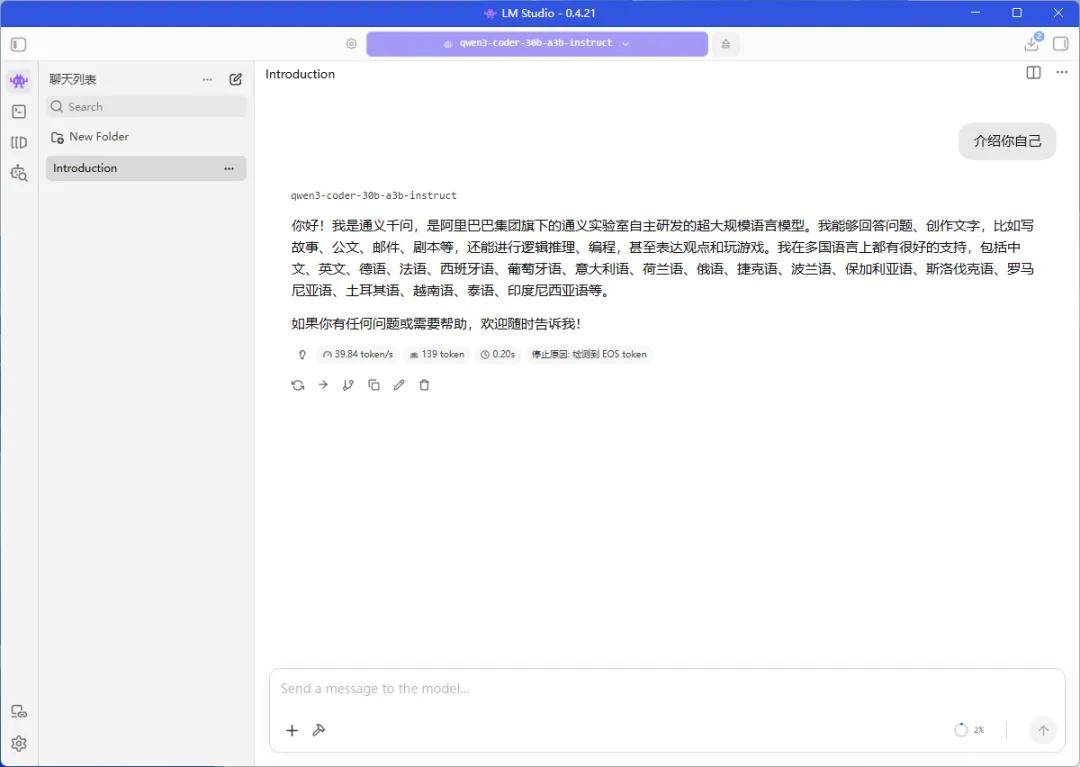The height and width of the screenshot is (767, 1080).
Task: Open the My Models library view
Action: tap(19, 143)
